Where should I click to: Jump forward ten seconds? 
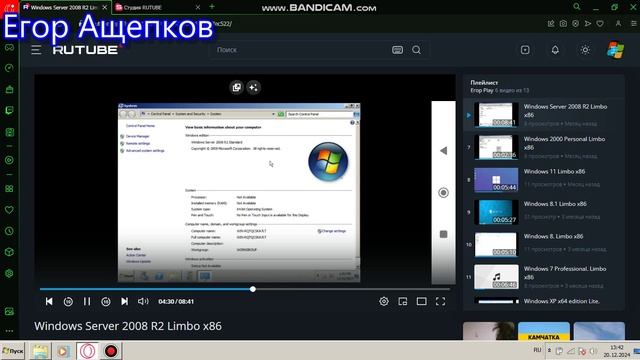click(106, 301)
